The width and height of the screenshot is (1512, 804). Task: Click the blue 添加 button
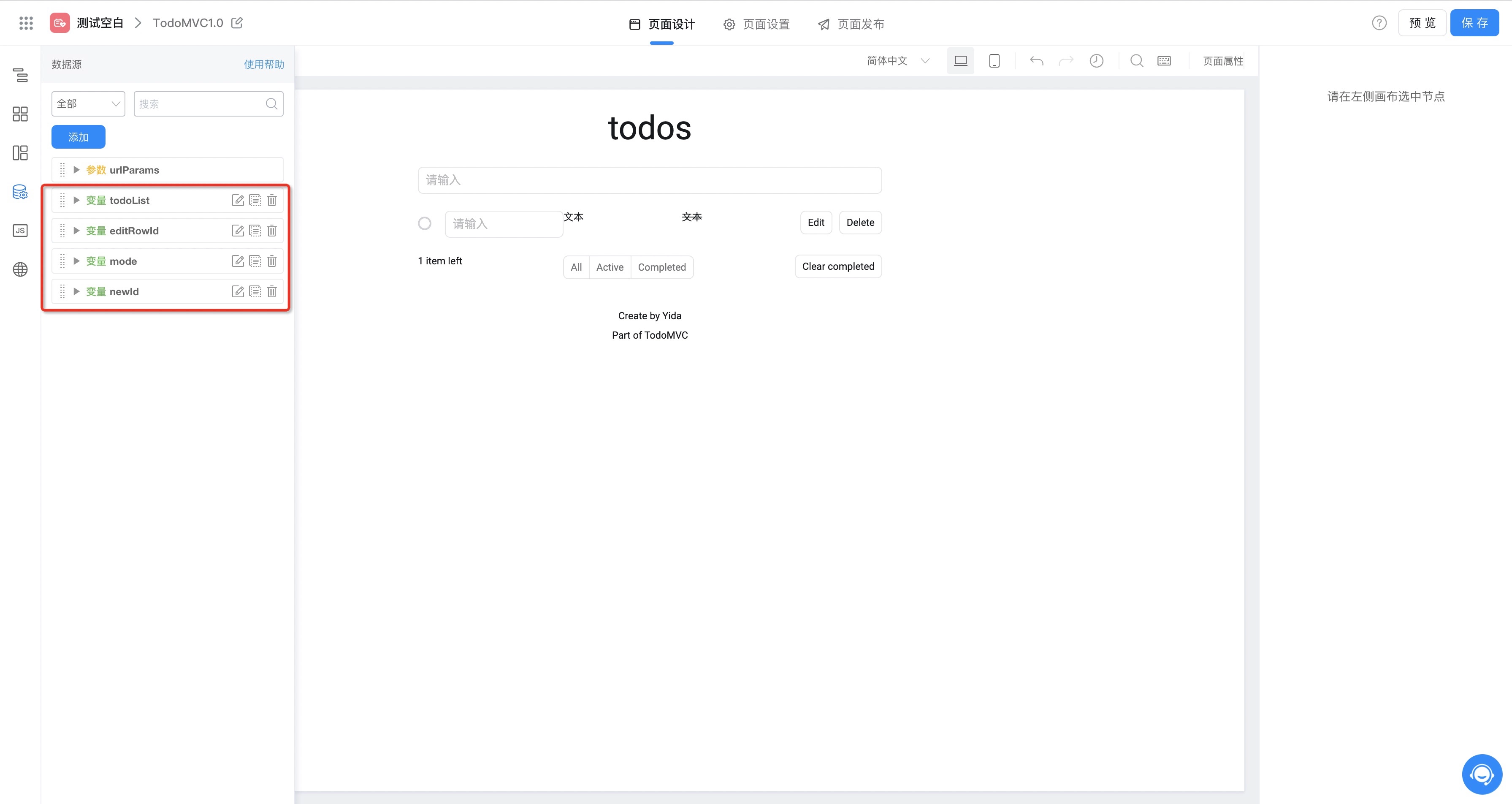coord(78,137)
